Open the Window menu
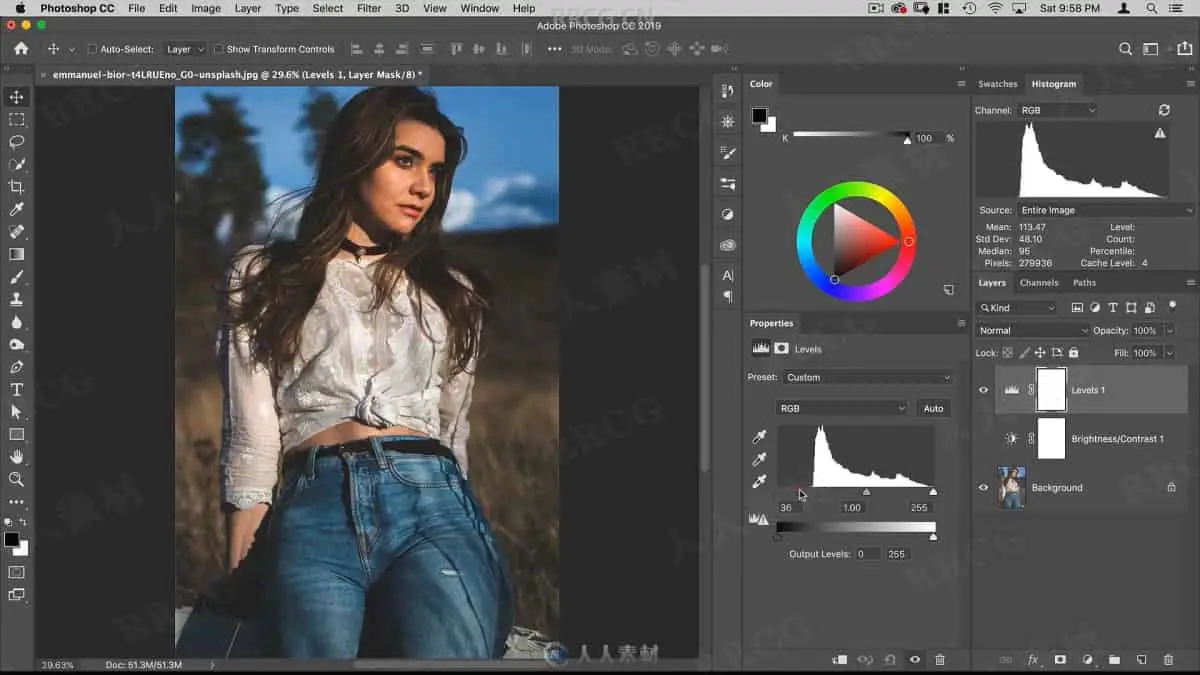 pos(480,8)
